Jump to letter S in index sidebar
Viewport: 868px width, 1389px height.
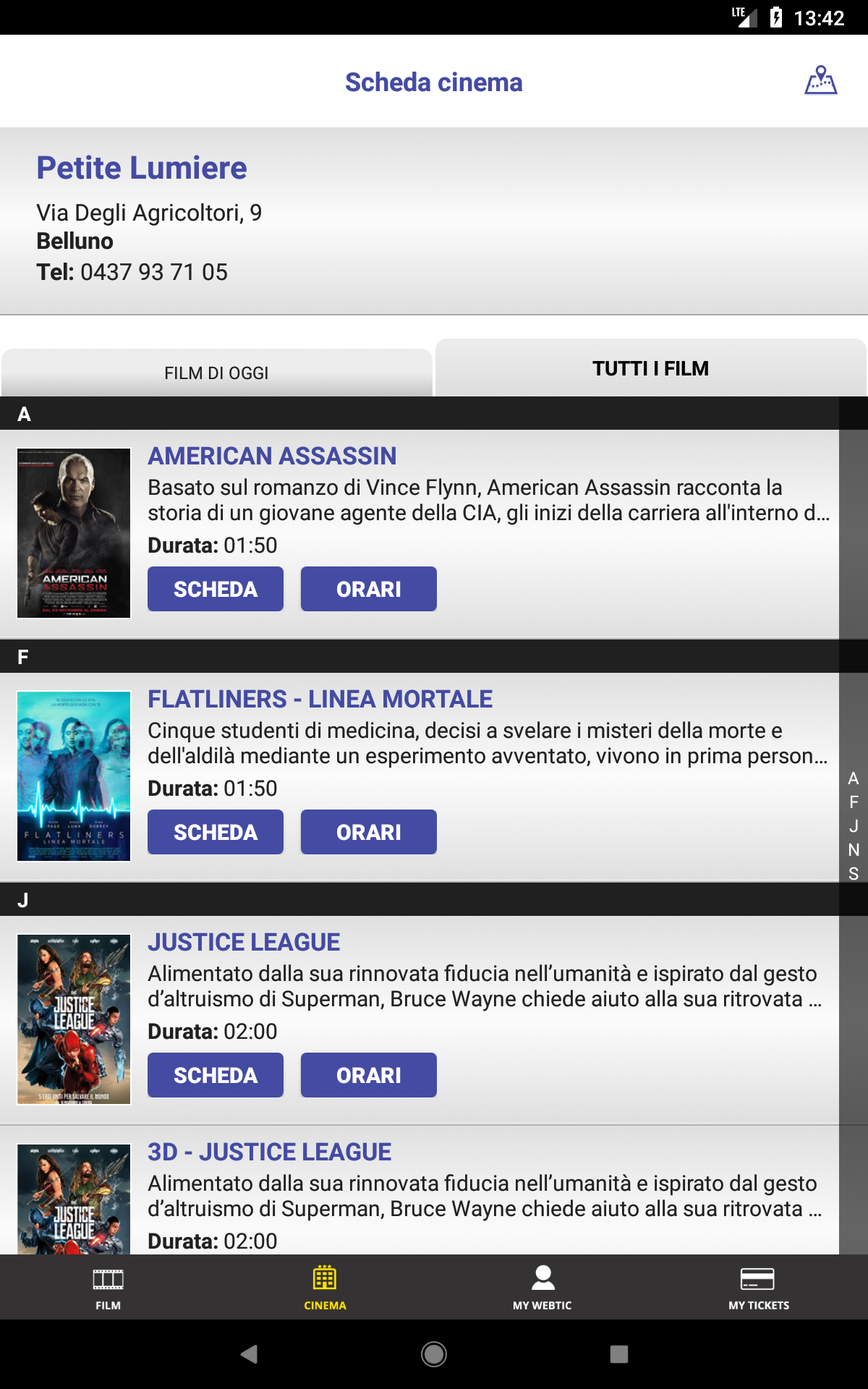[854, 873]
